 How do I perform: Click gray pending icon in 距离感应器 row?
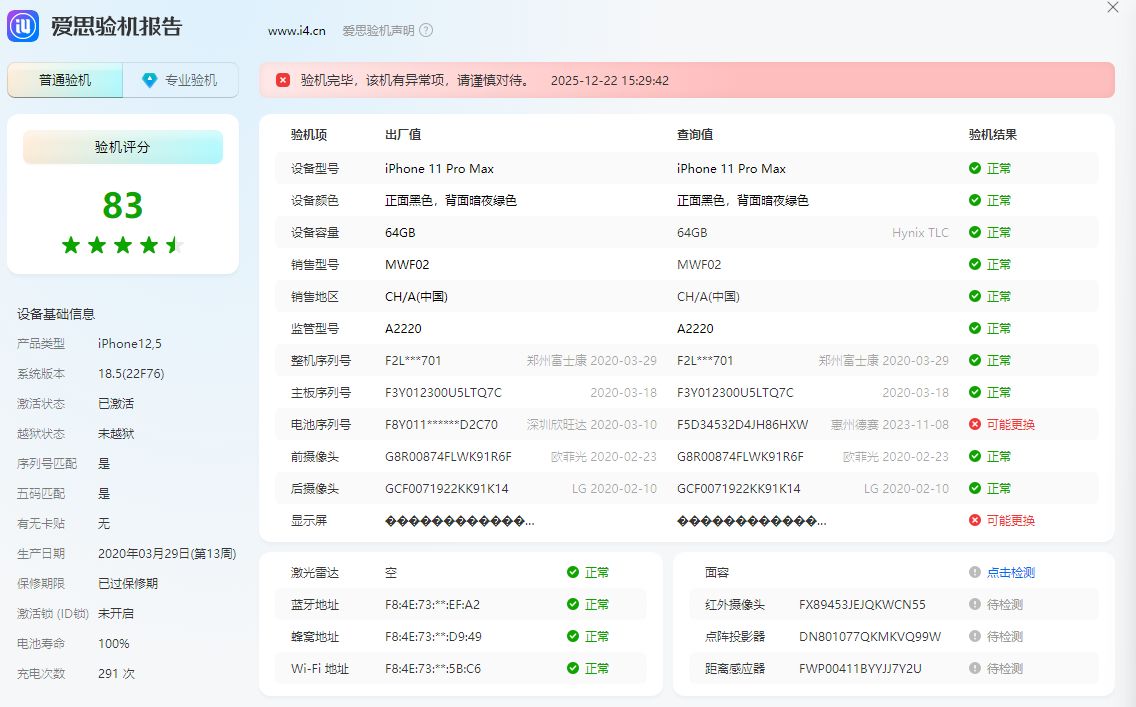tap(974, 668)
